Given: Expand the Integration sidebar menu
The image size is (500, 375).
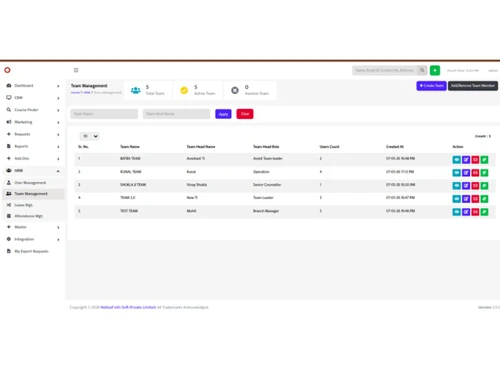Looking at the screenshot, I should click(x=33, y=239).
